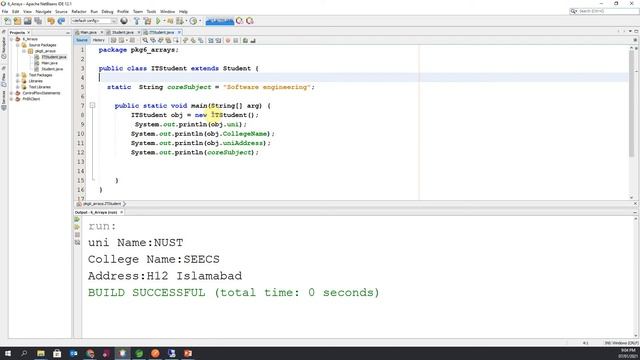Open the Navigate menu
Image resolution: width=640 pixels, height=360 pixels.
pyautogui.click(x=43, y=11)
